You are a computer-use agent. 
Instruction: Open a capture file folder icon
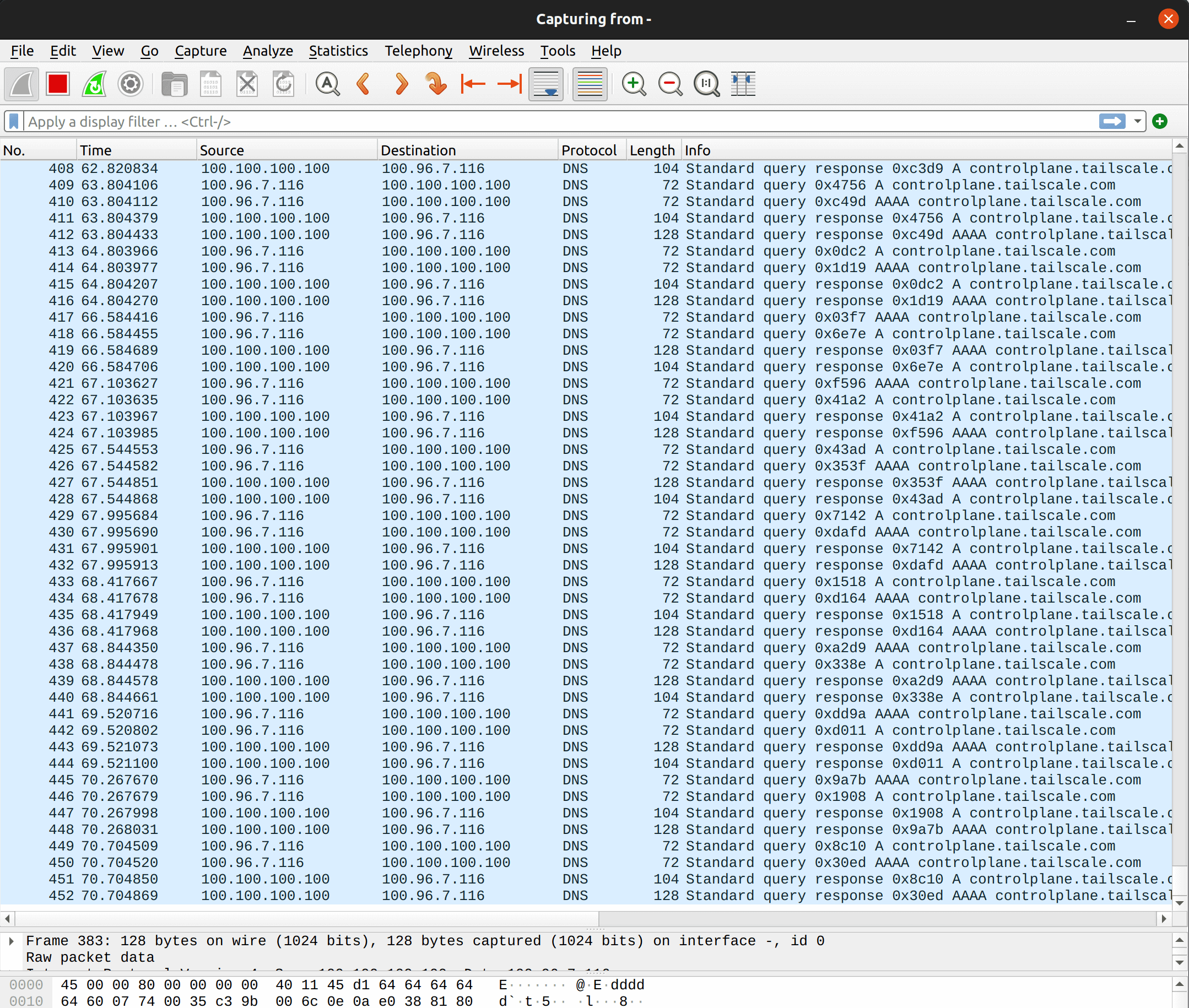[x=174, y=84]
